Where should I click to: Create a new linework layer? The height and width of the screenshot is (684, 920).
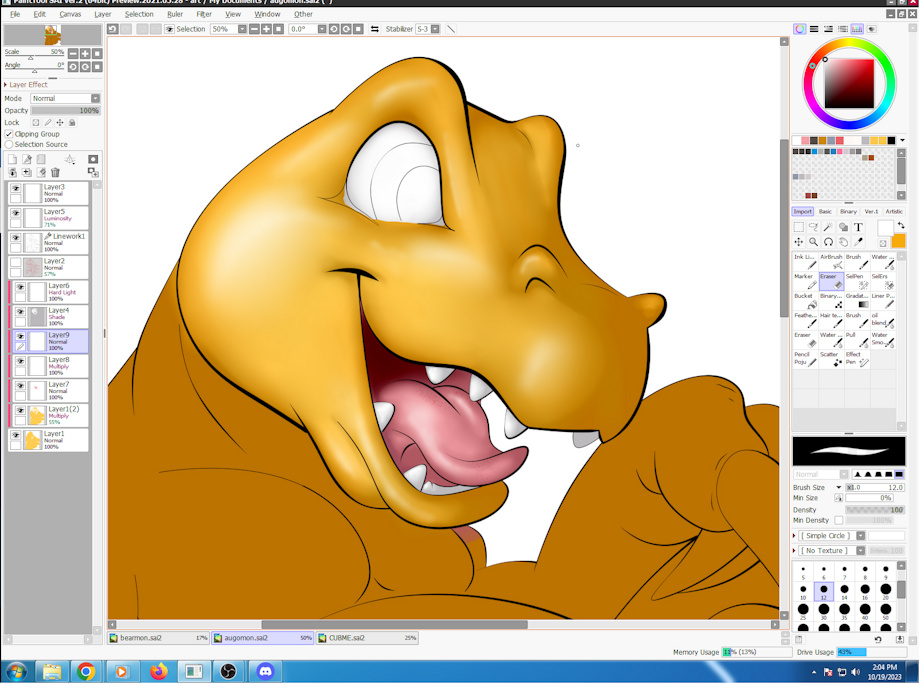pyautogui.click(x=27, y=159)
